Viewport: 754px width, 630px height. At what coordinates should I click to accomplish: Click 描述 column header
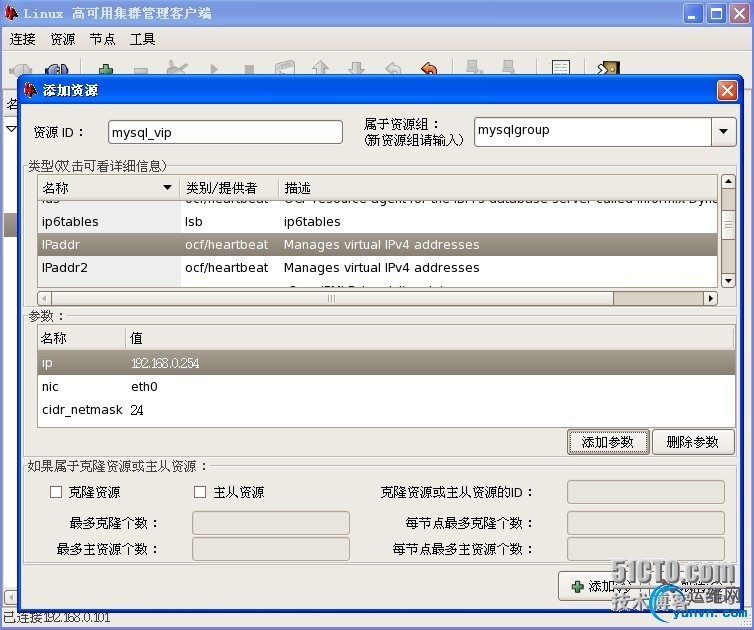498,188
